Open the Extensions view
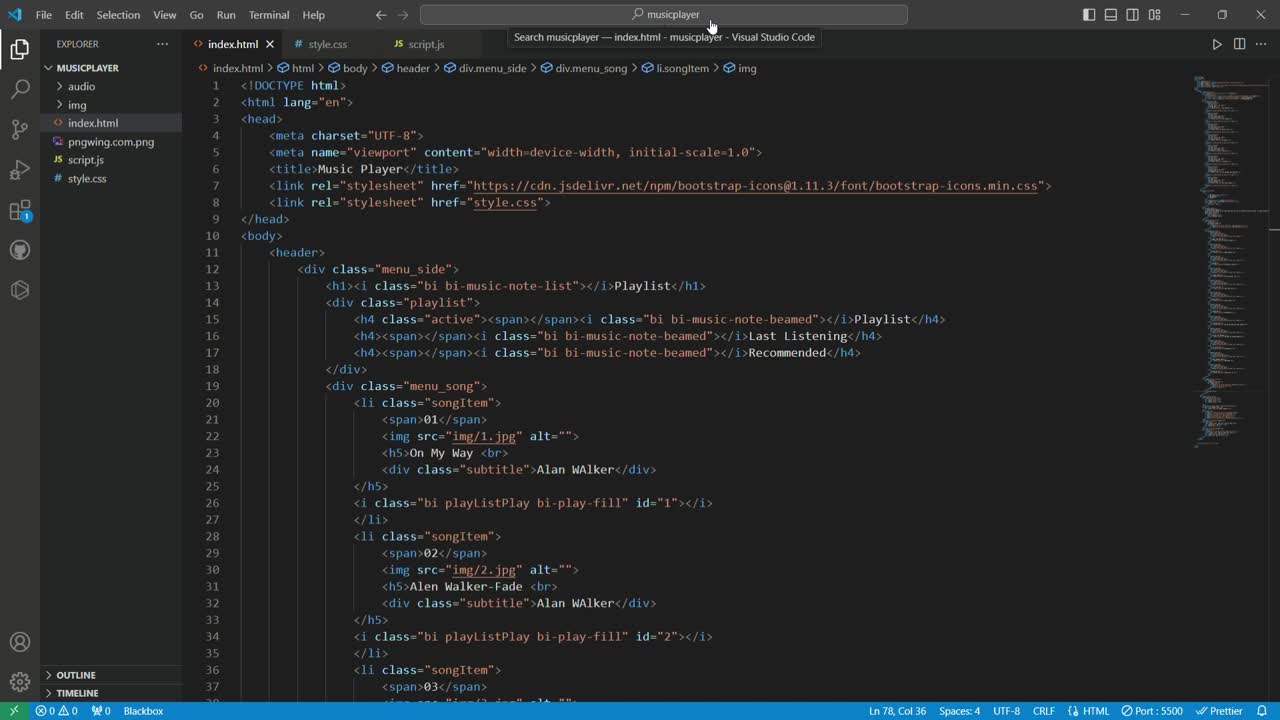Viewport: 1280px width, 720px height. (20, 211)
